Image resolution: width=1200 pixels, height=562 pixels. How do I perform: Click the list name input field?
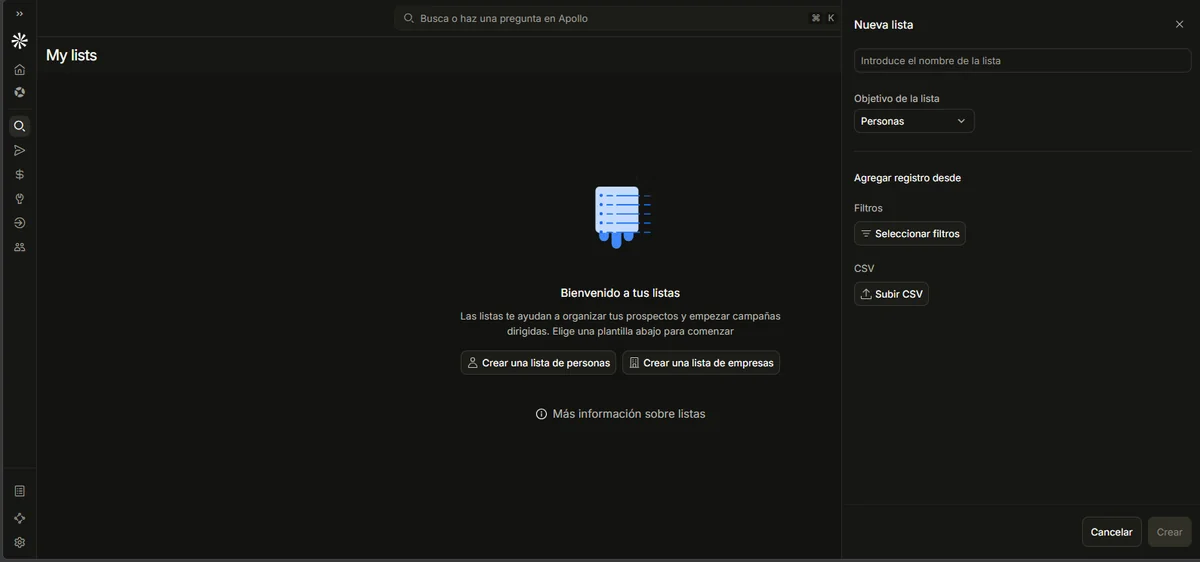(x=1022, y=61)
